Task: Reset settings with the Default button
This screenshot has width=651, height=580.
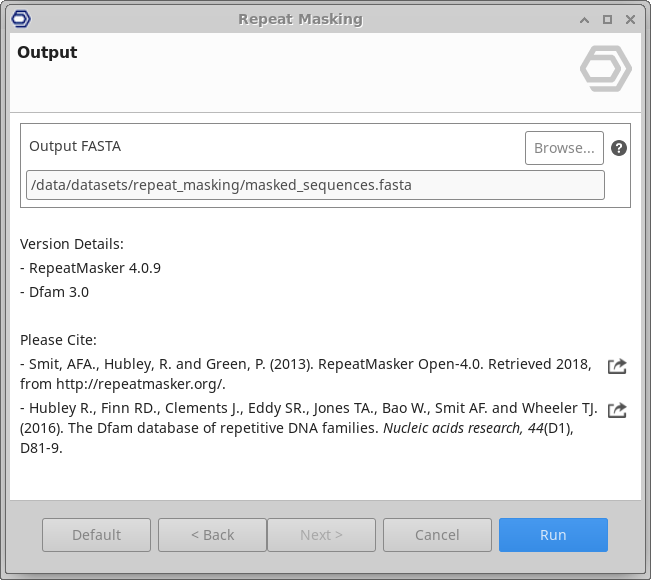Action: click(96, 535)
